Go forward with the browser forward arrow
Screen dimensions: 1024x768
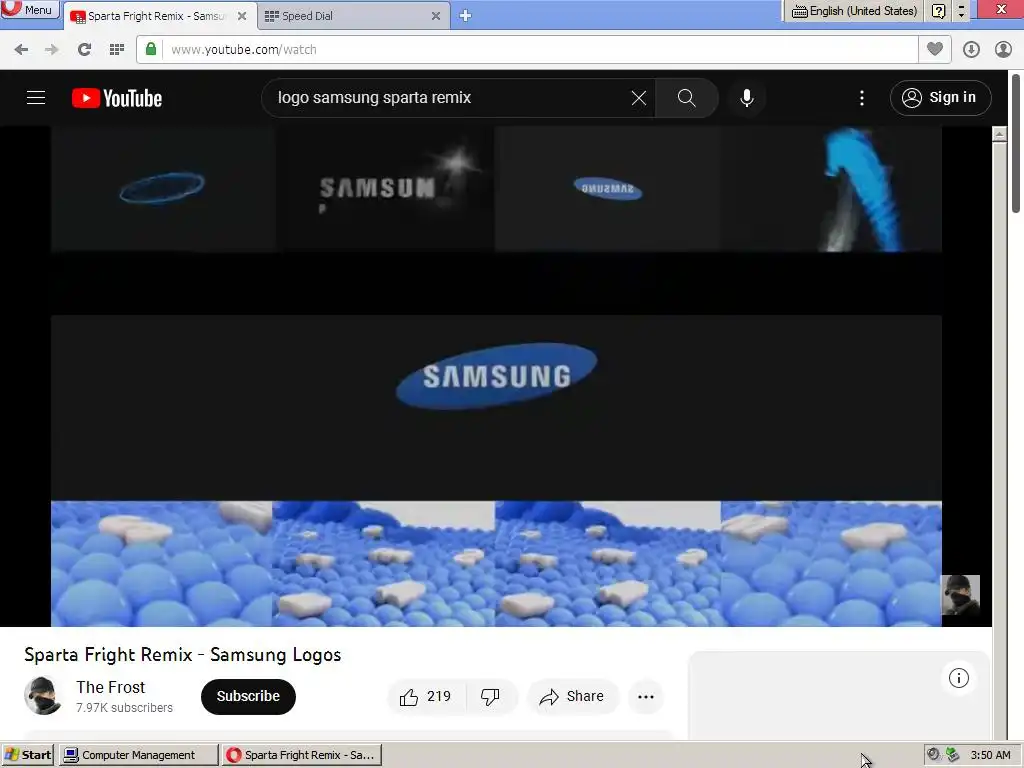pos(52,50)
